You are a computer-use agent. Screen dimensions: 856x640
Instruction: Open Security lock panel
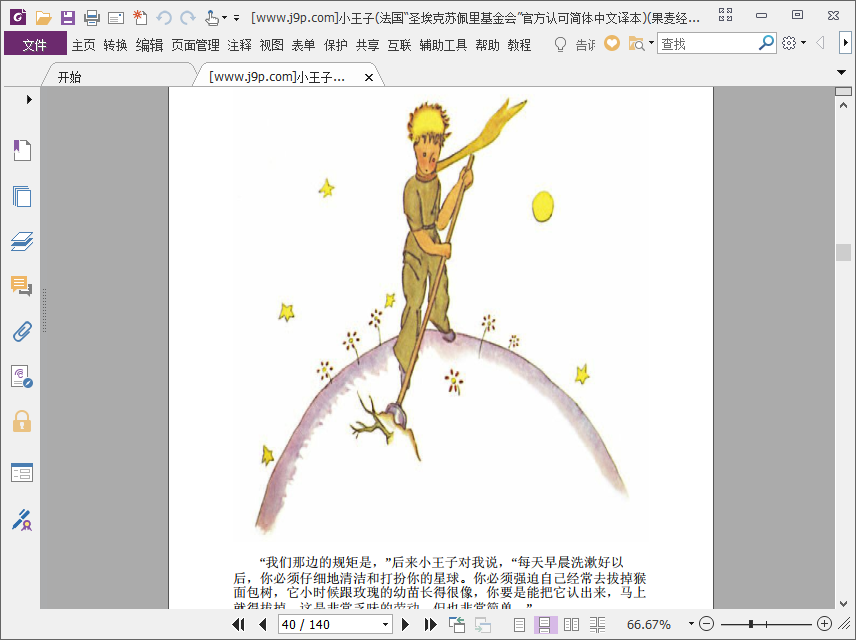tap(22, 422)
